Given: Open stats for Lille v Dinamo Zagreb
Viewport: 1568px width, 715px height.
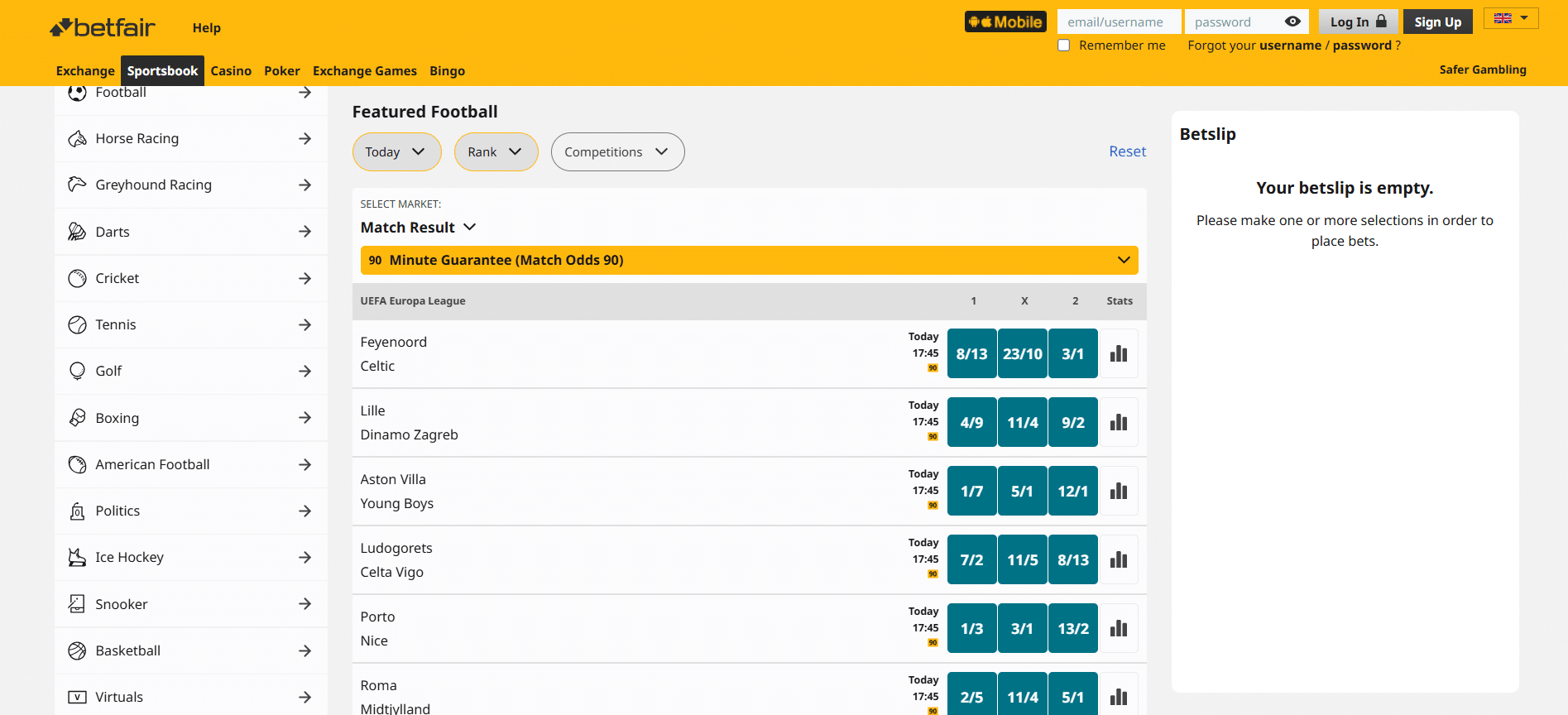Looking at the screenshot, I should 1119,422.
